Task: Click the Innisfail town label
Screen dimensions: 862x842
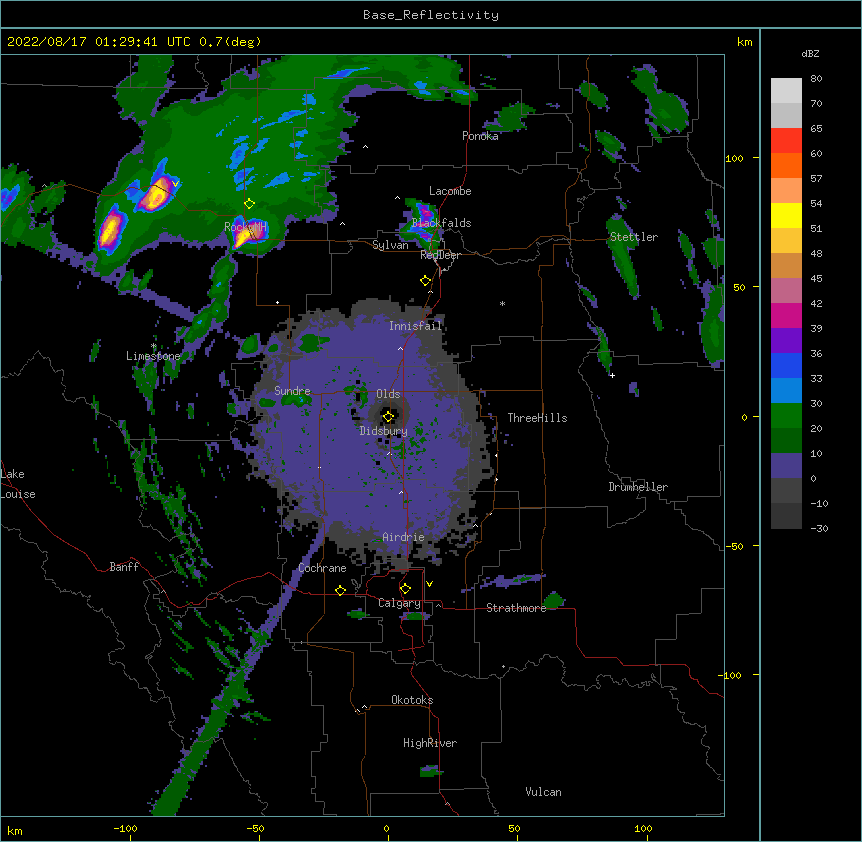Action: click(415, 326)
